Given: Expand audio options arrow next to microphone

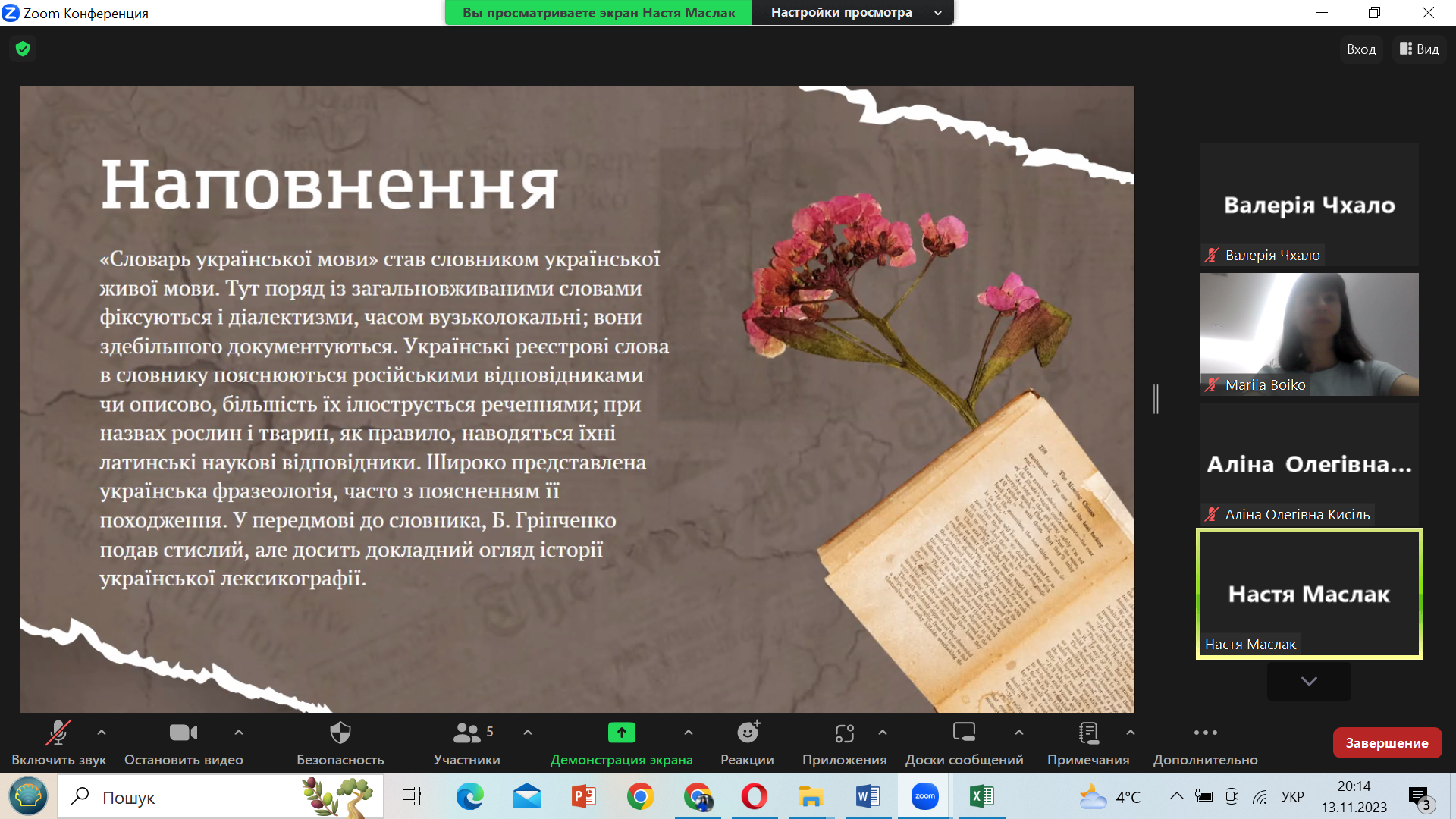Looking at the screenshot, I should click(102, 733).
